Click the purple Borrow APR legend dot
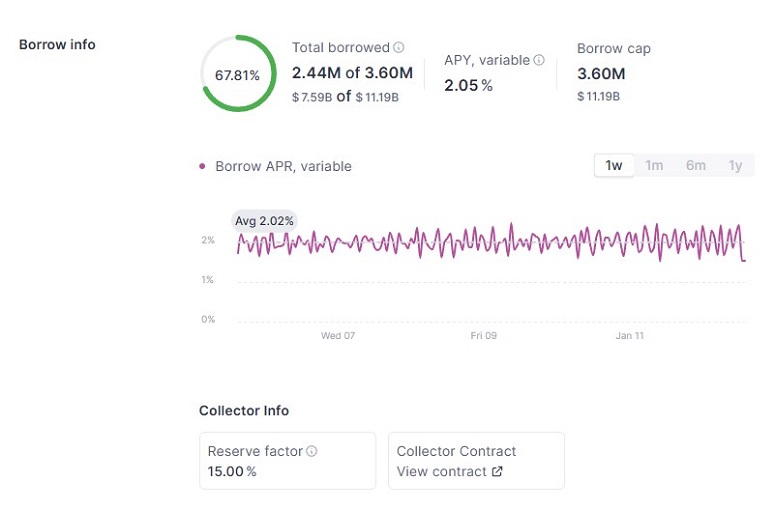The width and height of the screenshot is (775, 510). click(203, 167)
